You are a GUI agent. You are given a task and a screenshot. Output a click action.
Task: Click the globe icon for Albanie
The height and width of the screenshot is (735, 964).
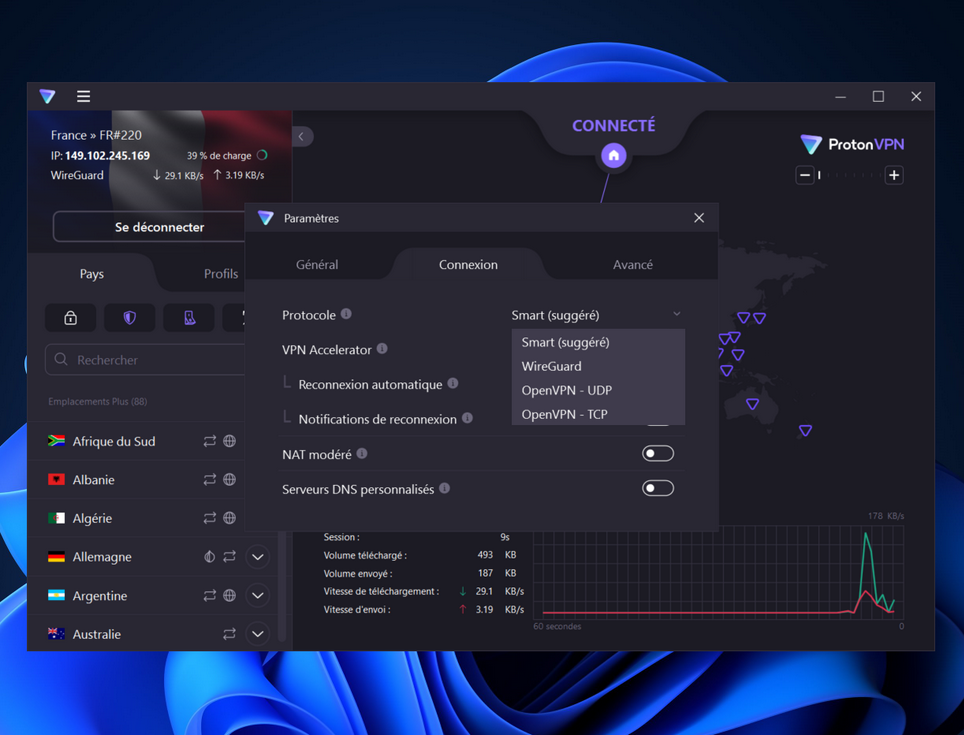pos(229,479)
